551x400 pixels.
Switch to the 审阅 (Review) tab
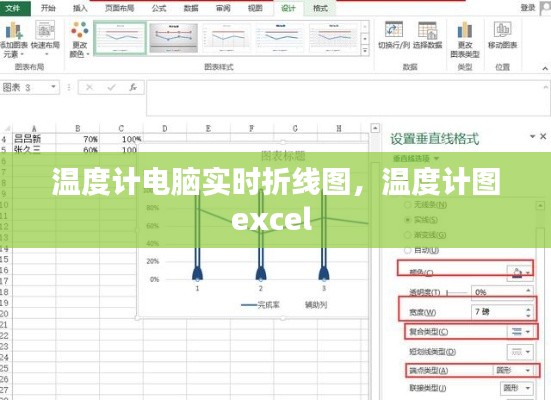[x=223, y=8]
